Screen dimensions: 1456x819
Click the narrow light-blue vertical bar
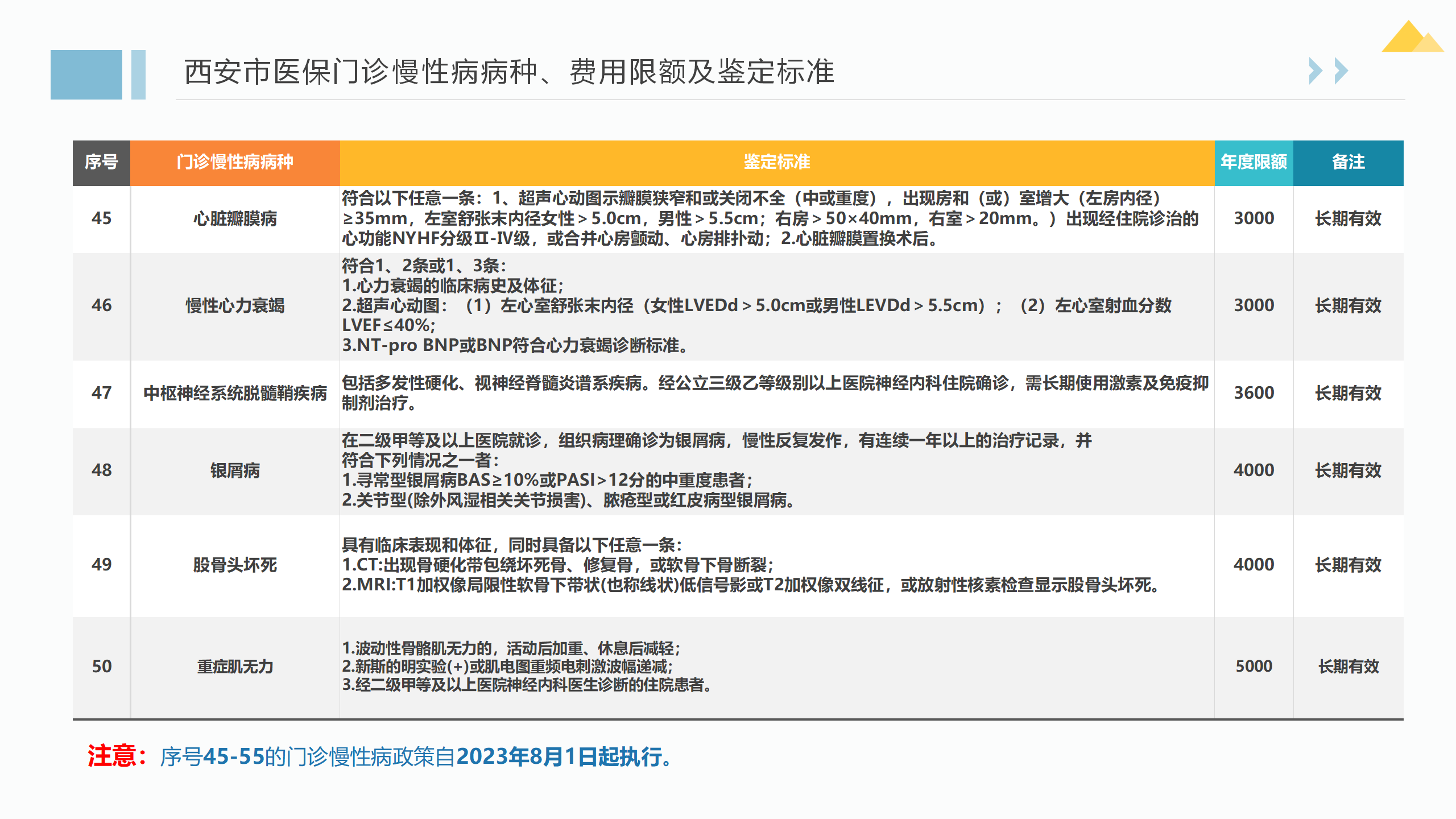138,75
